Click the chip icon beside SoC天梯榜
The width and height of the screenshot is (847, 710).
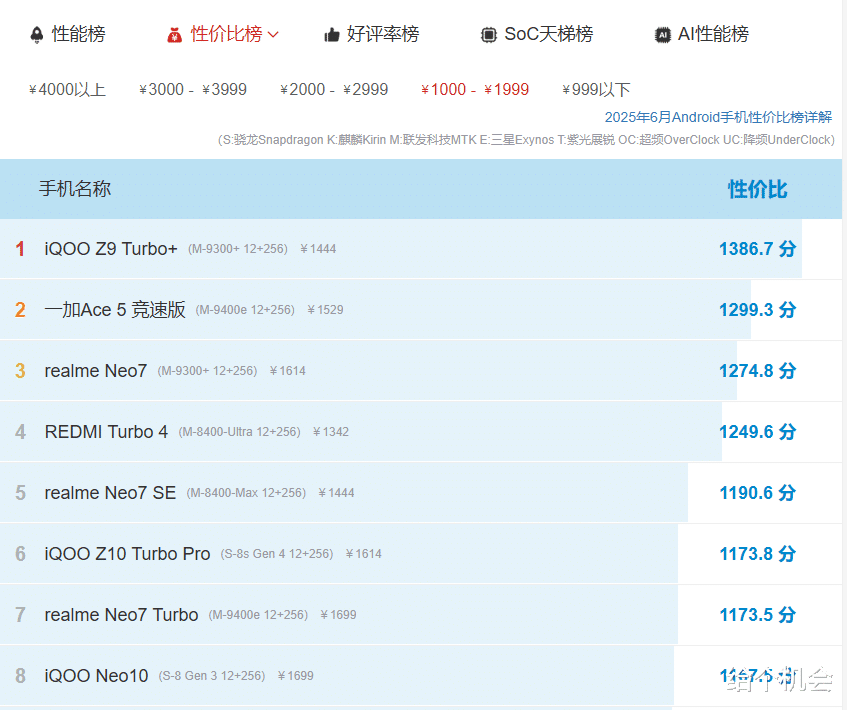pyautogui.click(x=488, y=35)
